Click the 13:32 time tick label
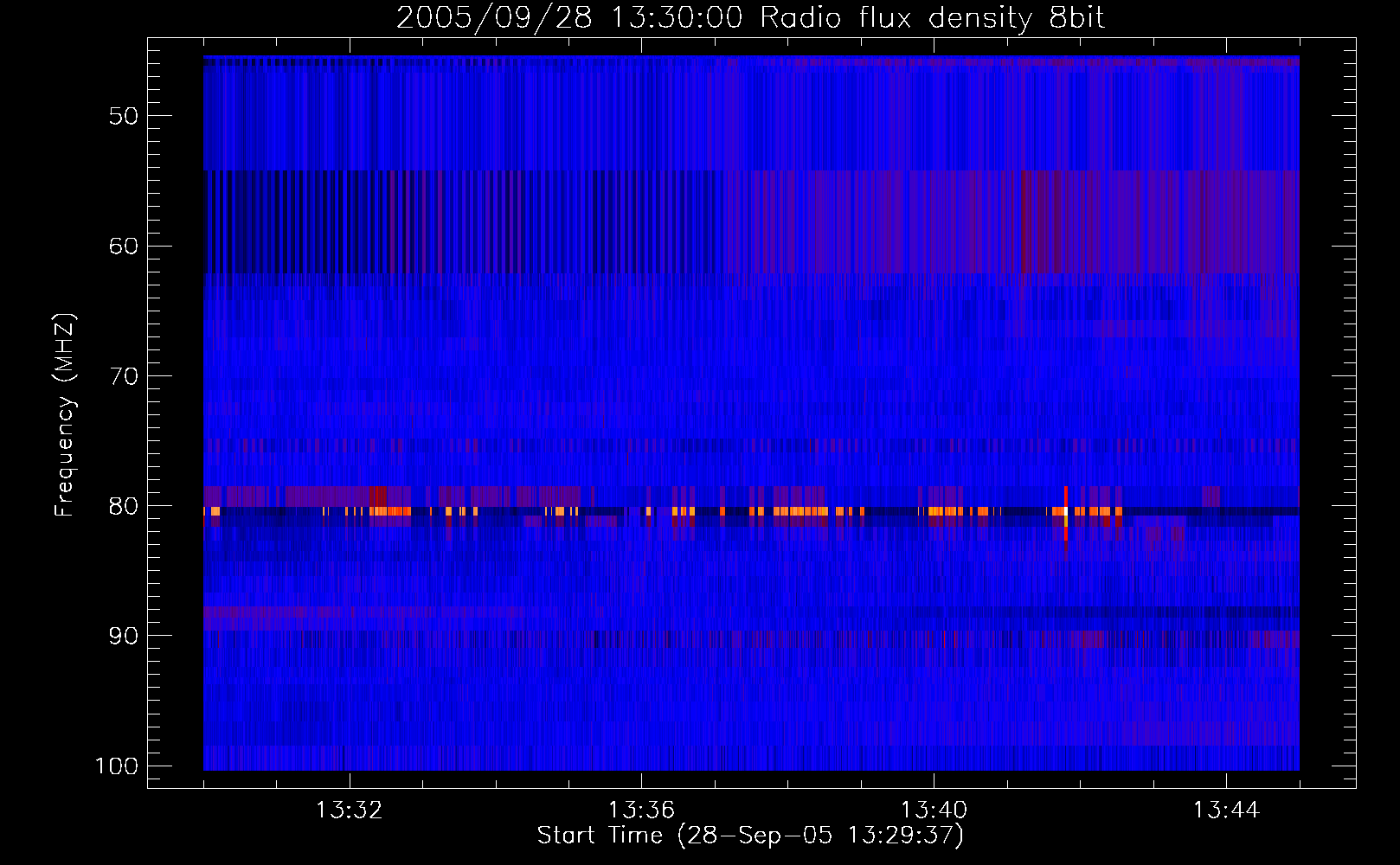Image resolution: width=1400 pixels, height=865 pixels. [x=349, y=811]
